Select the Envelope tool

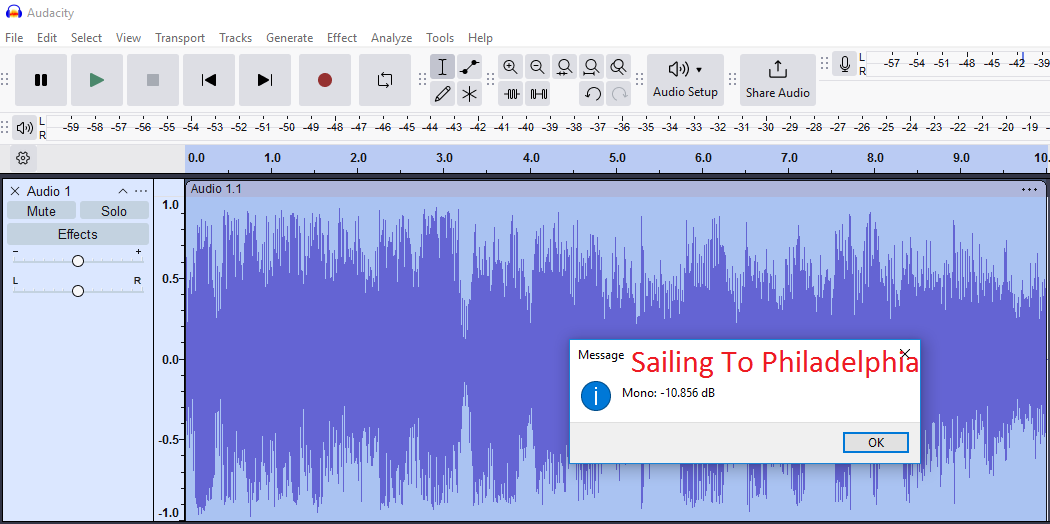[469, 67]
